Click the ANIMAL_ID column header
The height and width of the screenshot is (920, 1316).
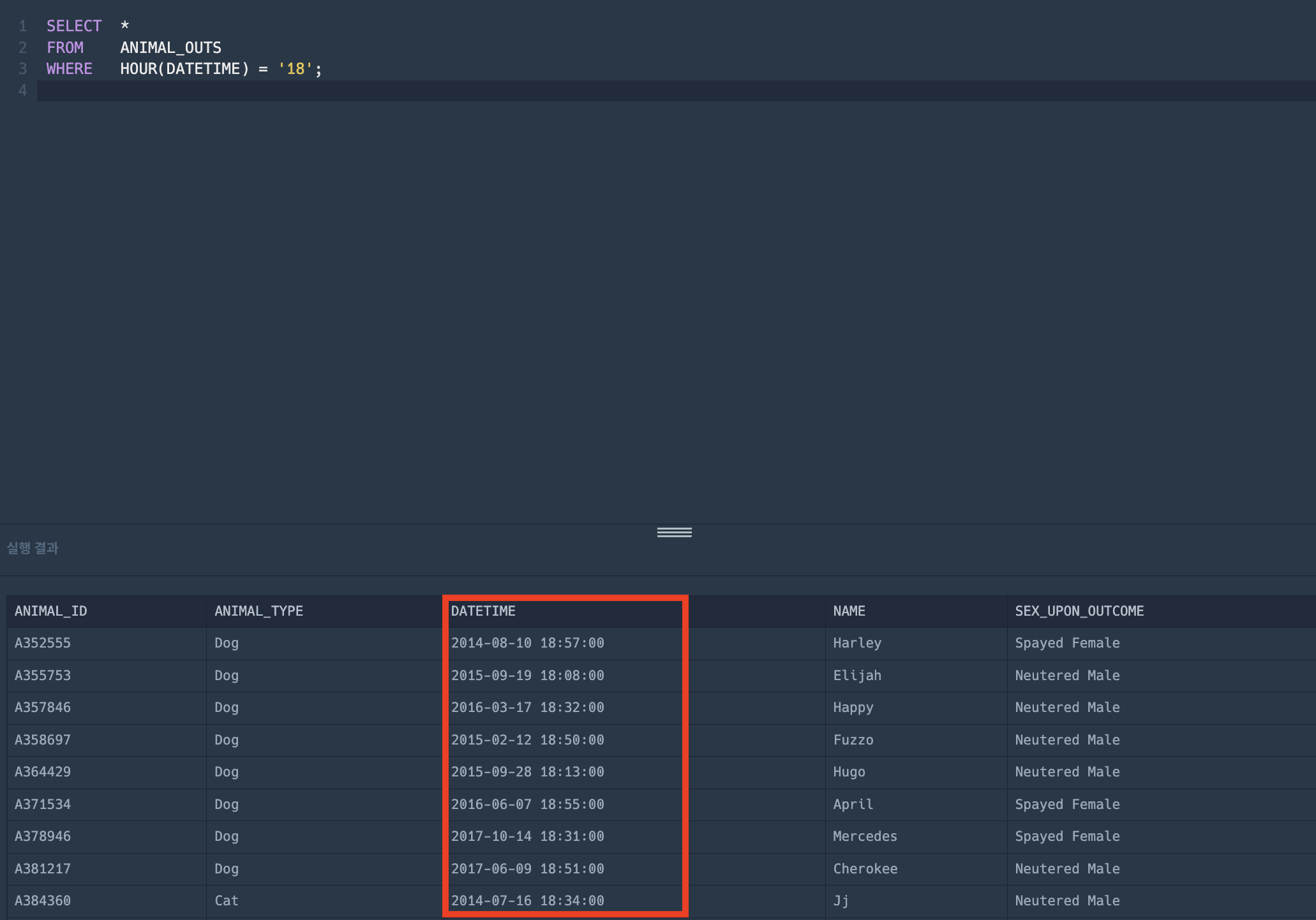(50, 611)
